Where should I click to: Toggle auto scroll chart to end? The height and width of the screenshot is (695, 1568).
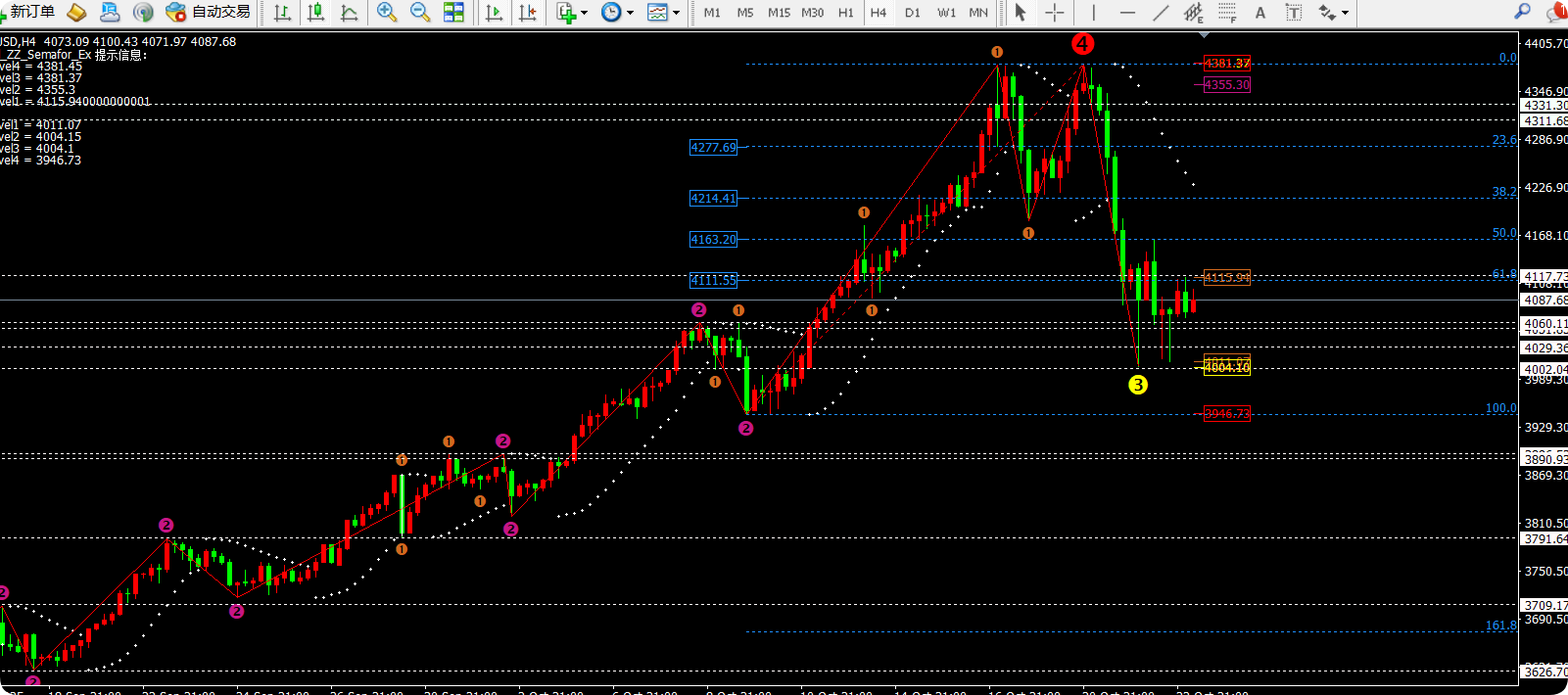click(495, 13)
